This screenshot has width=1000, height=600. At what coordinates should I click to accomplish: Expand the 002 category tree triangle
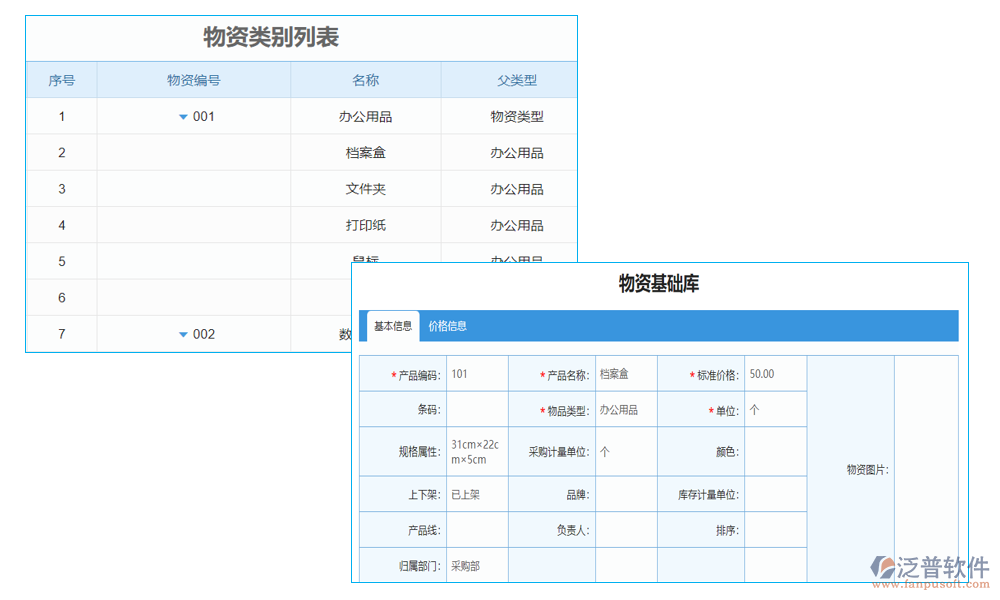183,334
